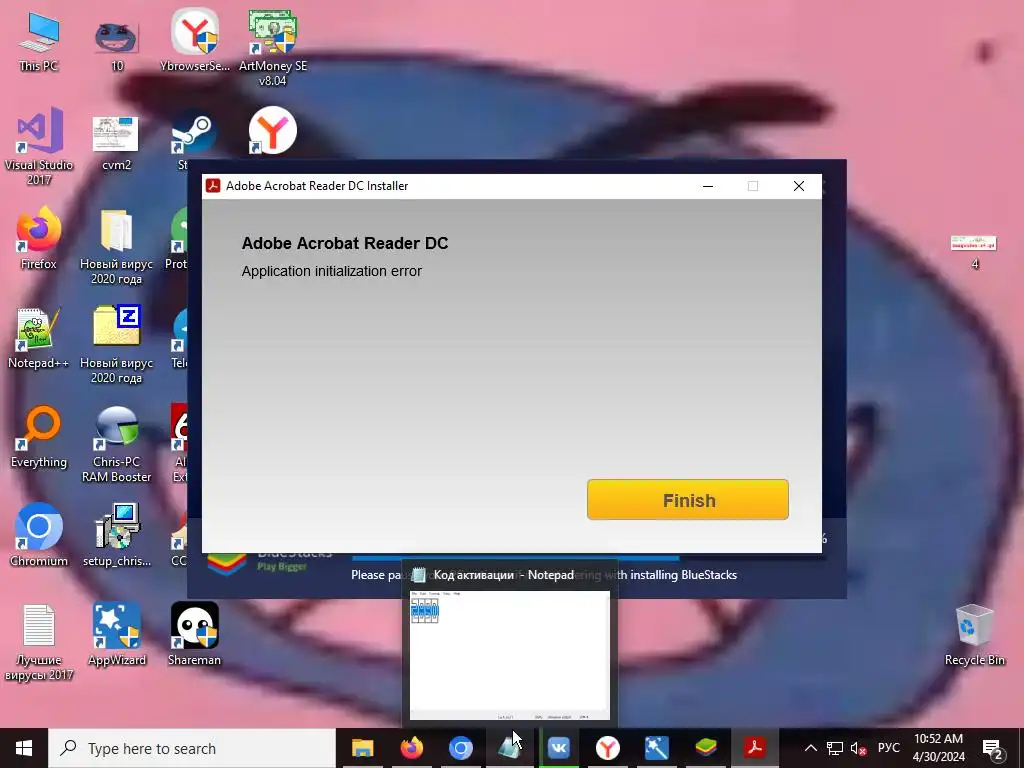Show hidden system tray icons
Screen dimensions: 1024x768
[x=810, y=748]
